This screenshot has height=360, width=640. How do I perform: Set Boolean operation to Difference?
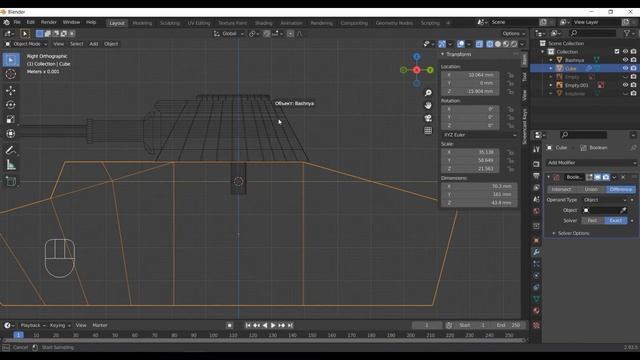pos(621,189)
